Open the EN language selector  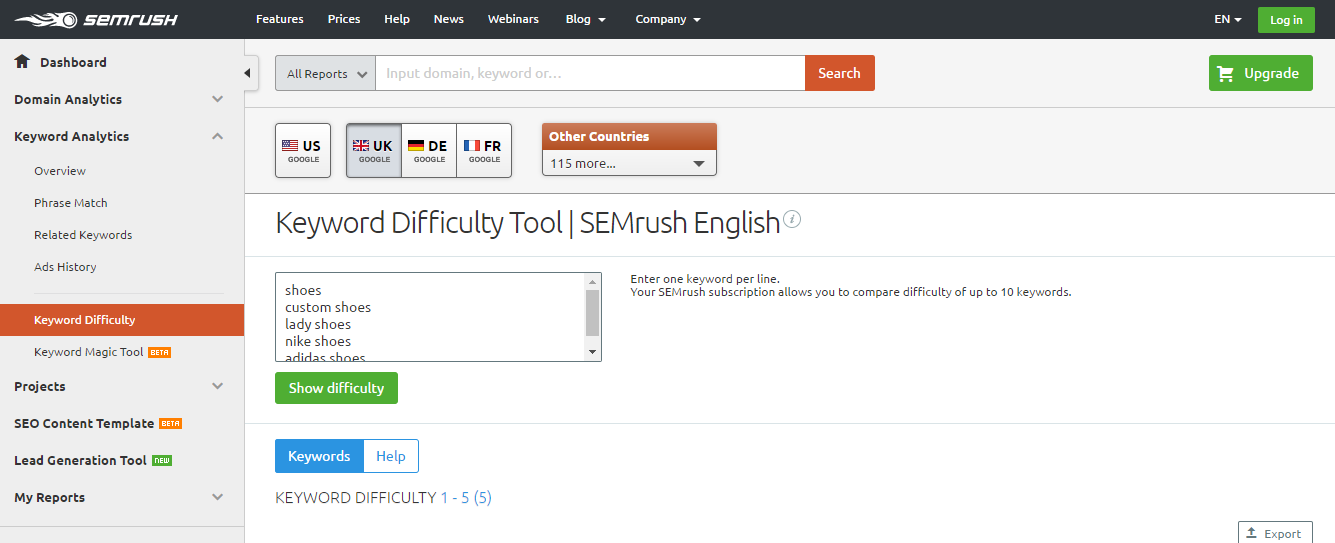(x=1227, y=19)
